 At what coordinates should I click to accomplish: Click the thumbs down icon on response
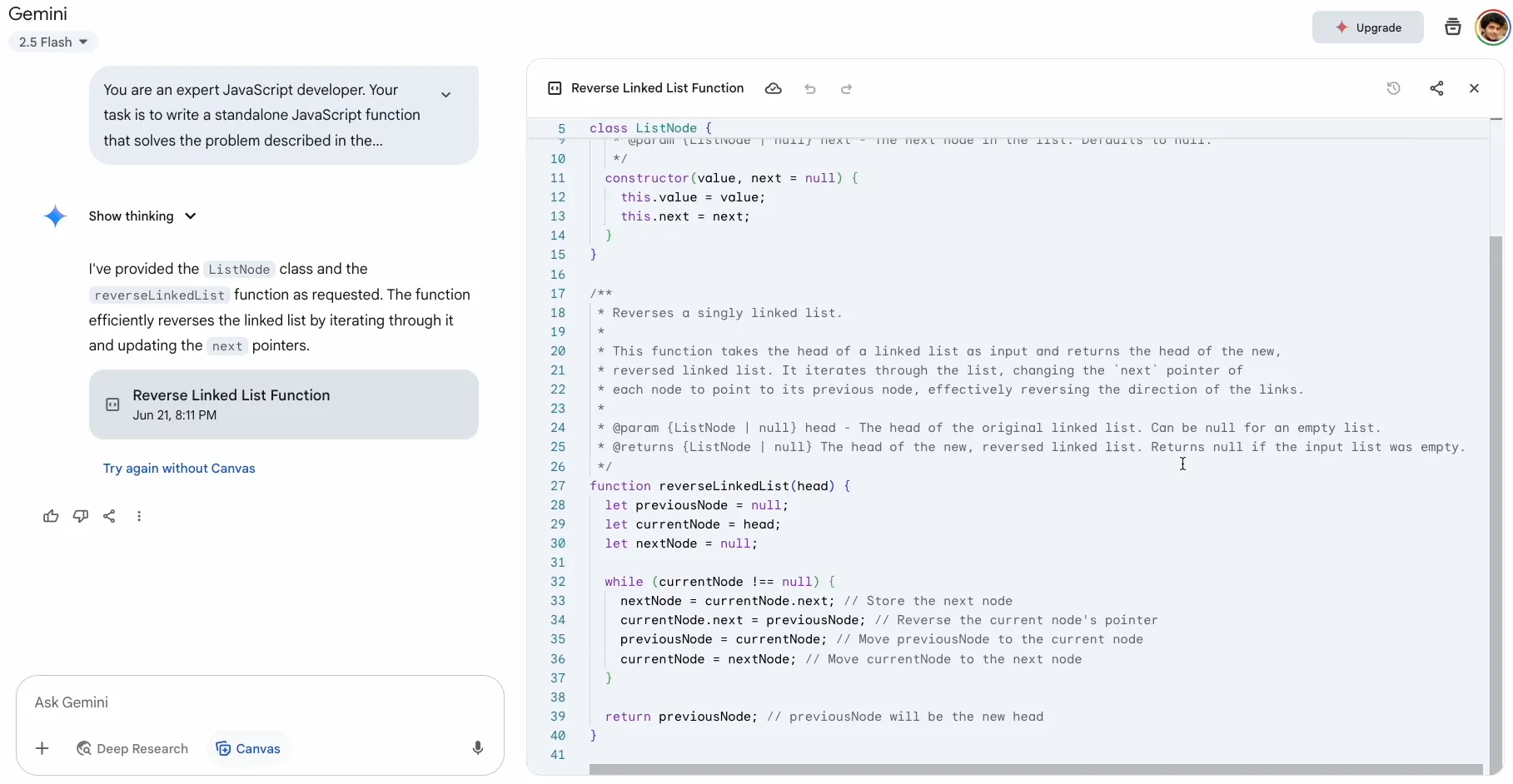81,516
